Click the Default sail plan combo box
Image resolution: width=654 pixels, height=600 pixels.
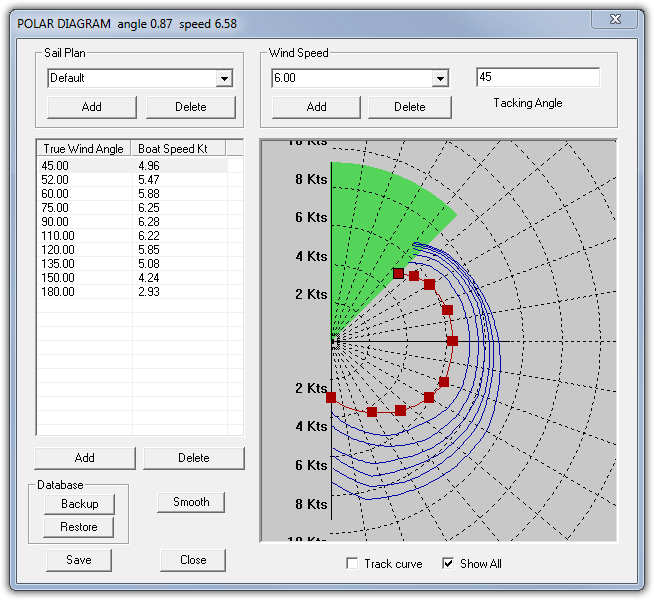[140, 78]
